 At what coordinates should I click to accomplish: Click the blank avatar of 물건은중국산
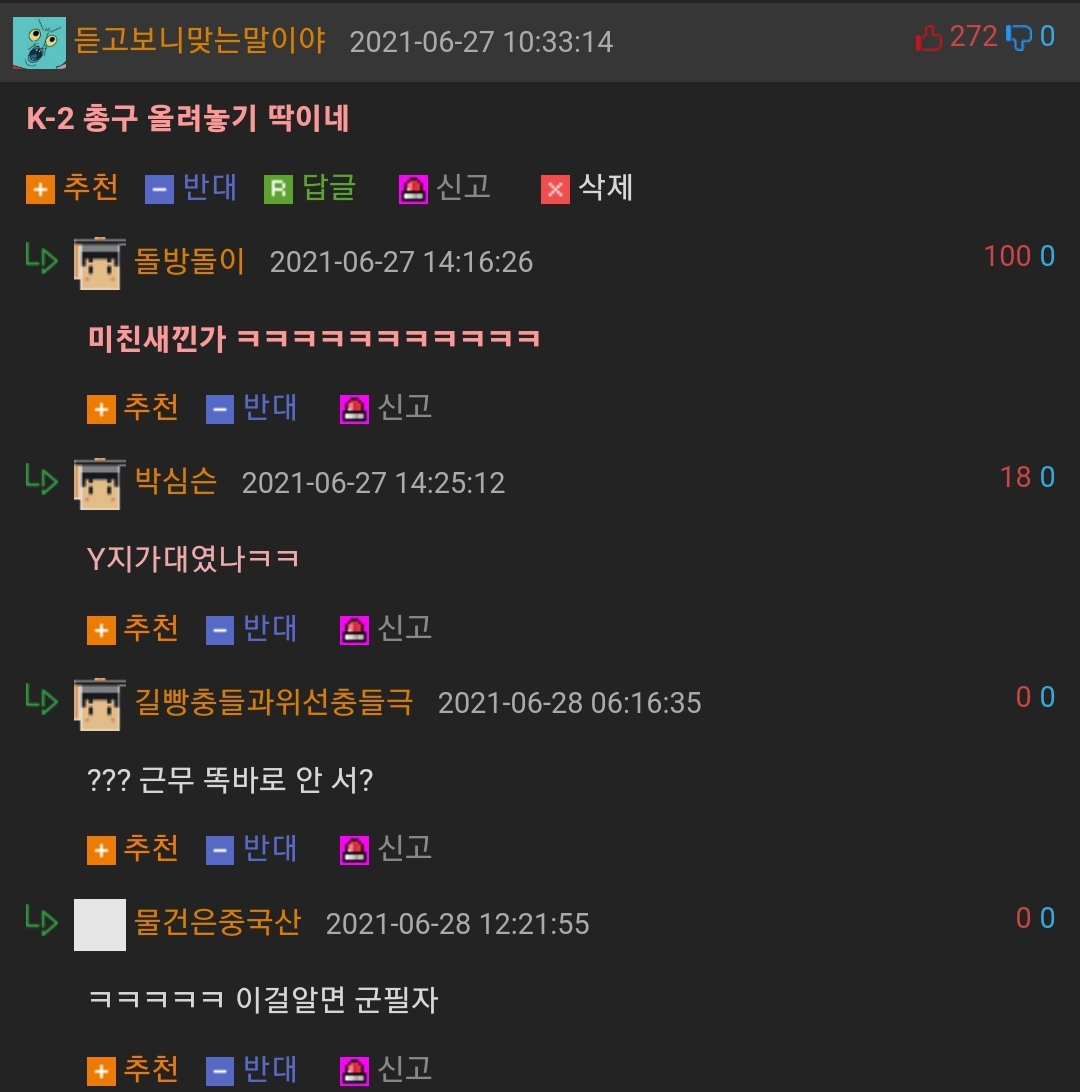(100, 925)
